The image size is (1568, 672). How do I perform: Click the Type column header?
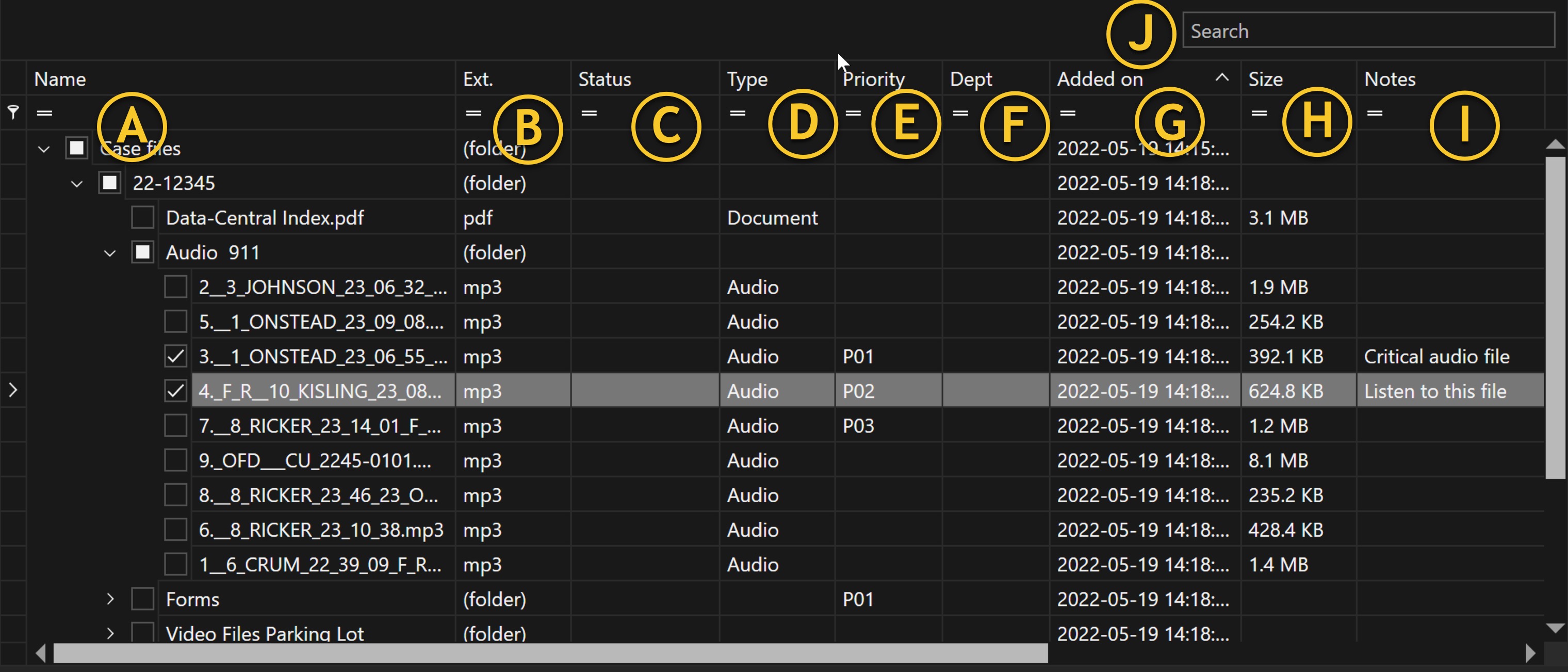777,78
